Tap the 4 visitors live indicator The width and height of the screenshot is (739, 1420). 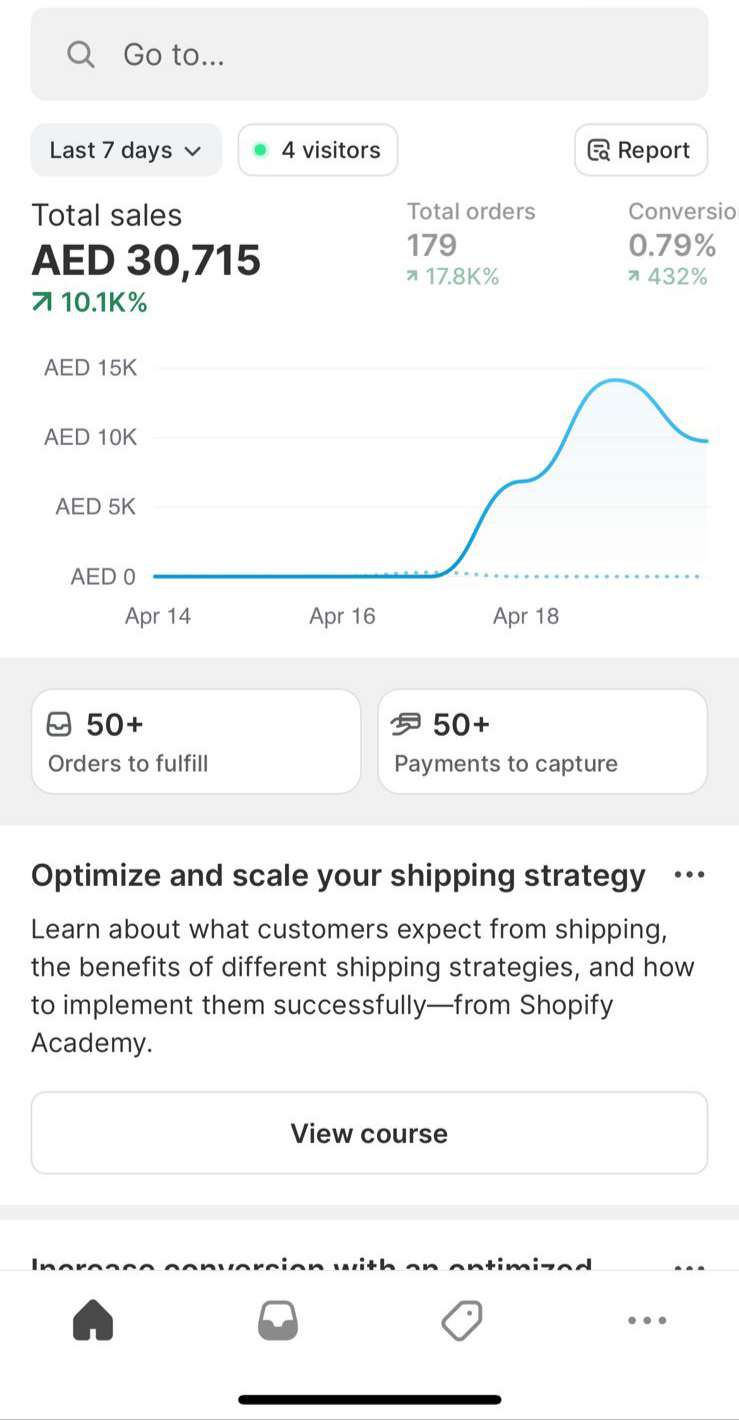click(x=318, y=150)
